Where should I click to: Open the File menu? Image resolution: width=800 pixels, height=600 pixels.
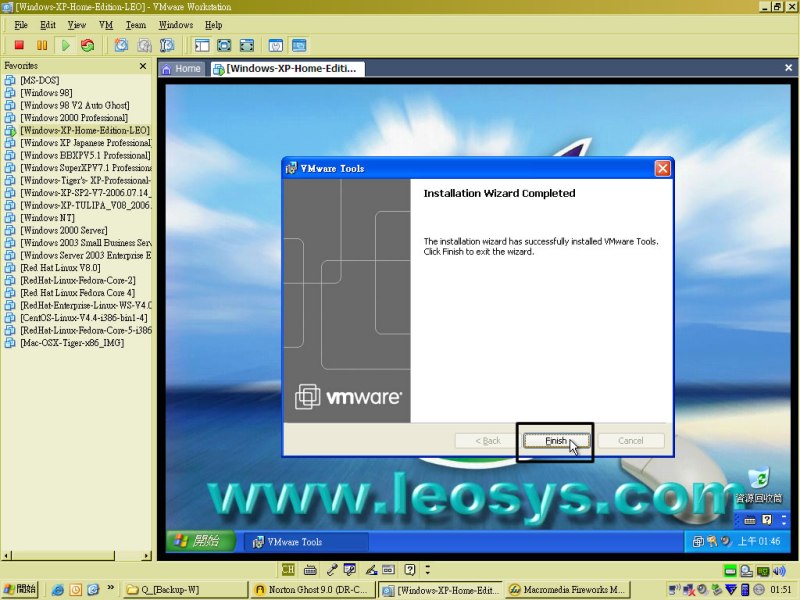[21, 25]
